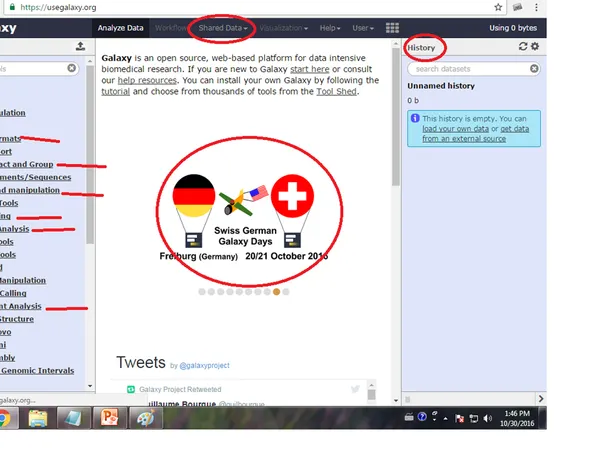600x450 pixels.
Task: Show hidden tray icons arrow
Action: coord(446,418)
